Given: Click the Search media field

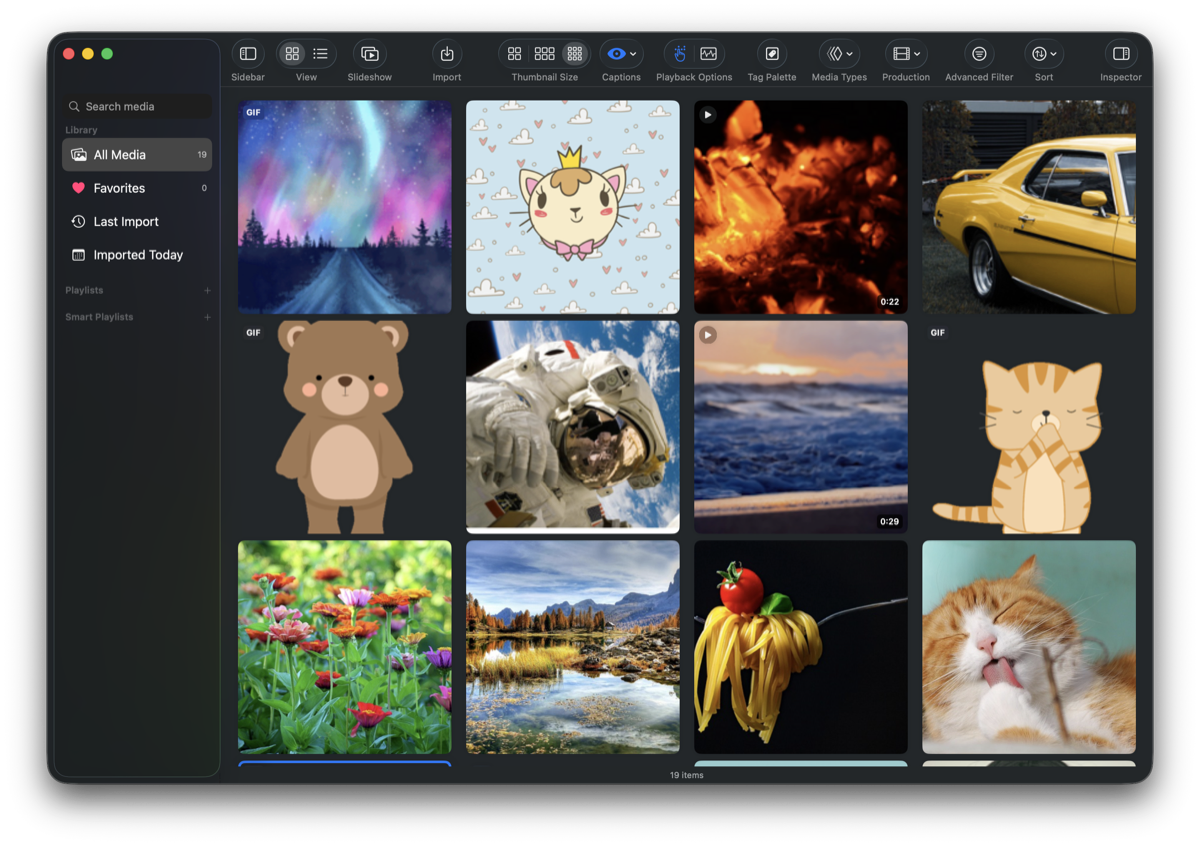Looking at the screenshot, I should [136, 106].
